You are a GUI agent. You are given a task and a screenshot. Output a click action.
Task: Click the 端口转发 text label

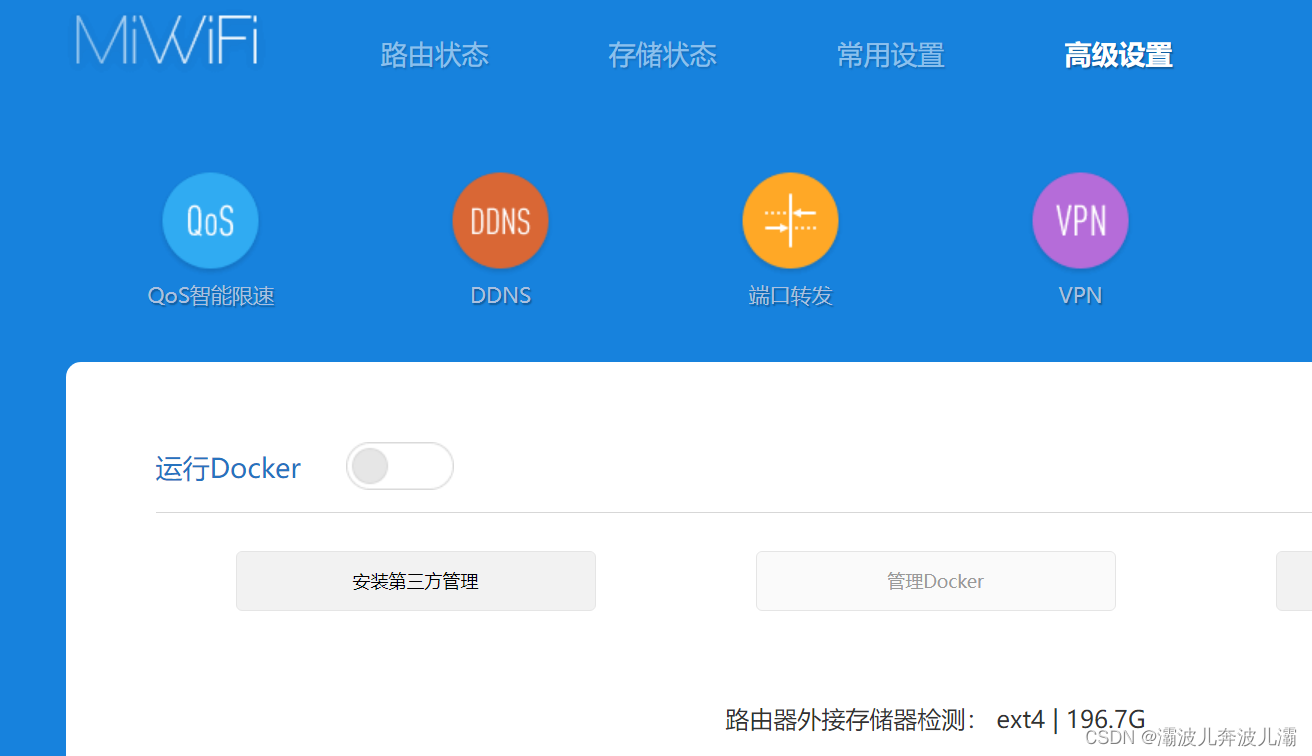(790, 296)
